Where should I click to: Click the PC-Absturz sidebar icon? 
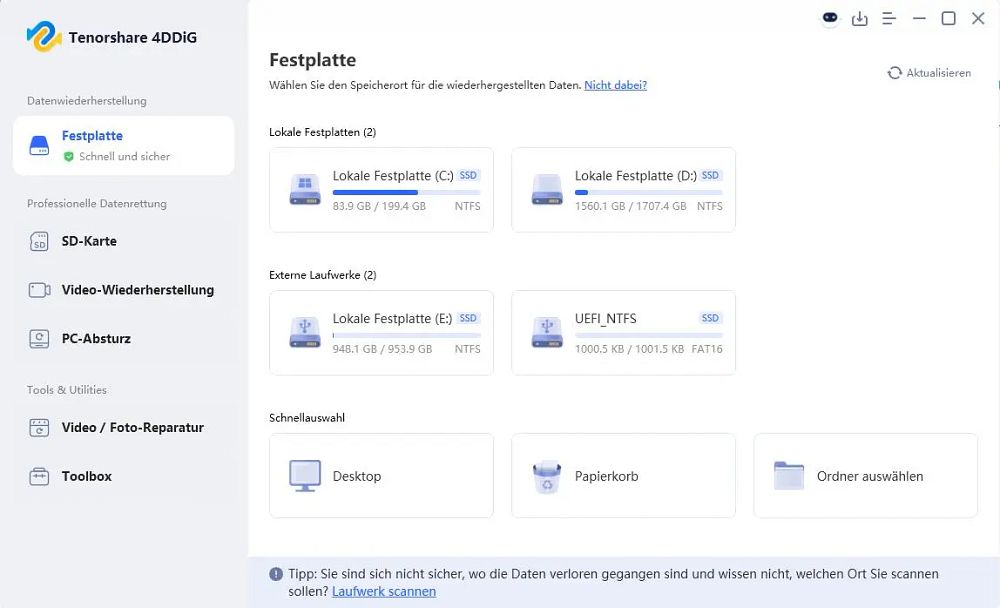tap(39, 339)
